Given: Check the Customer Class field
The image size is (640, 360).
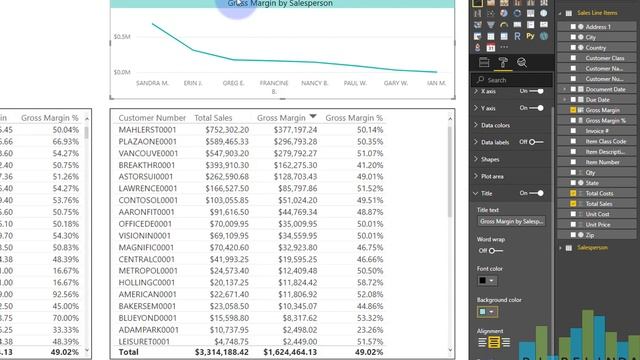Looking at the screenshot, I should pyautogui.click(x=573, y=58).
